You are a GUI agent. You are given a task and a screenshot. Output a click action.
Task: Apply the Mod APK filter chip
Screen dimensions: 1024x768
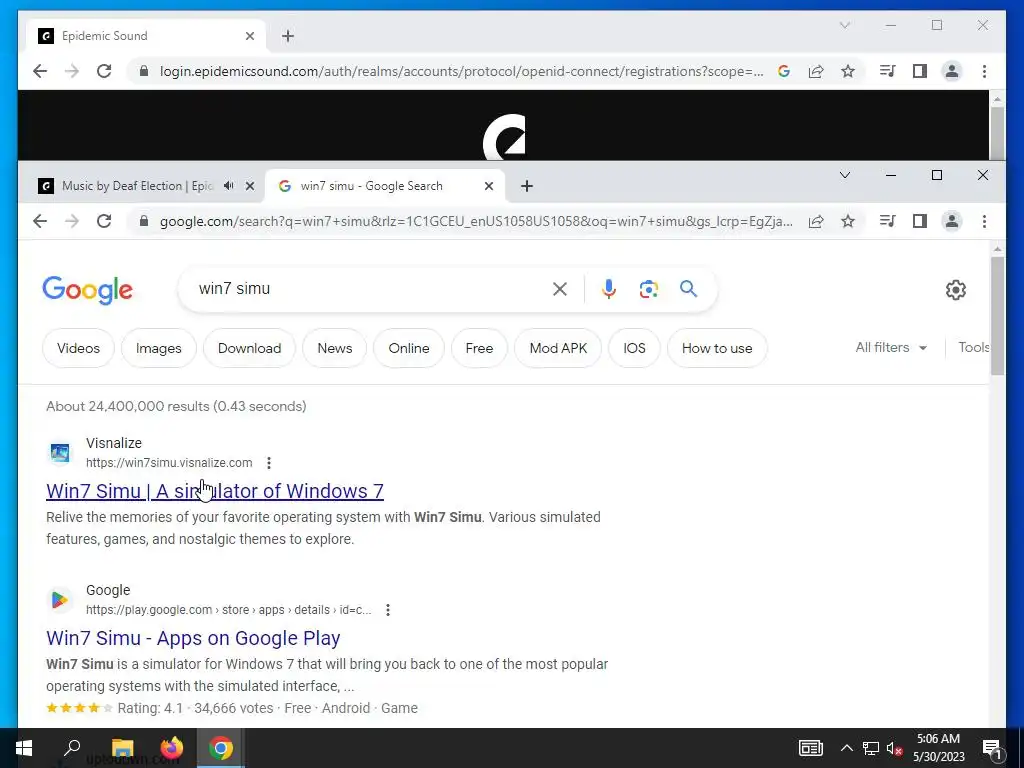coord(558,348)
